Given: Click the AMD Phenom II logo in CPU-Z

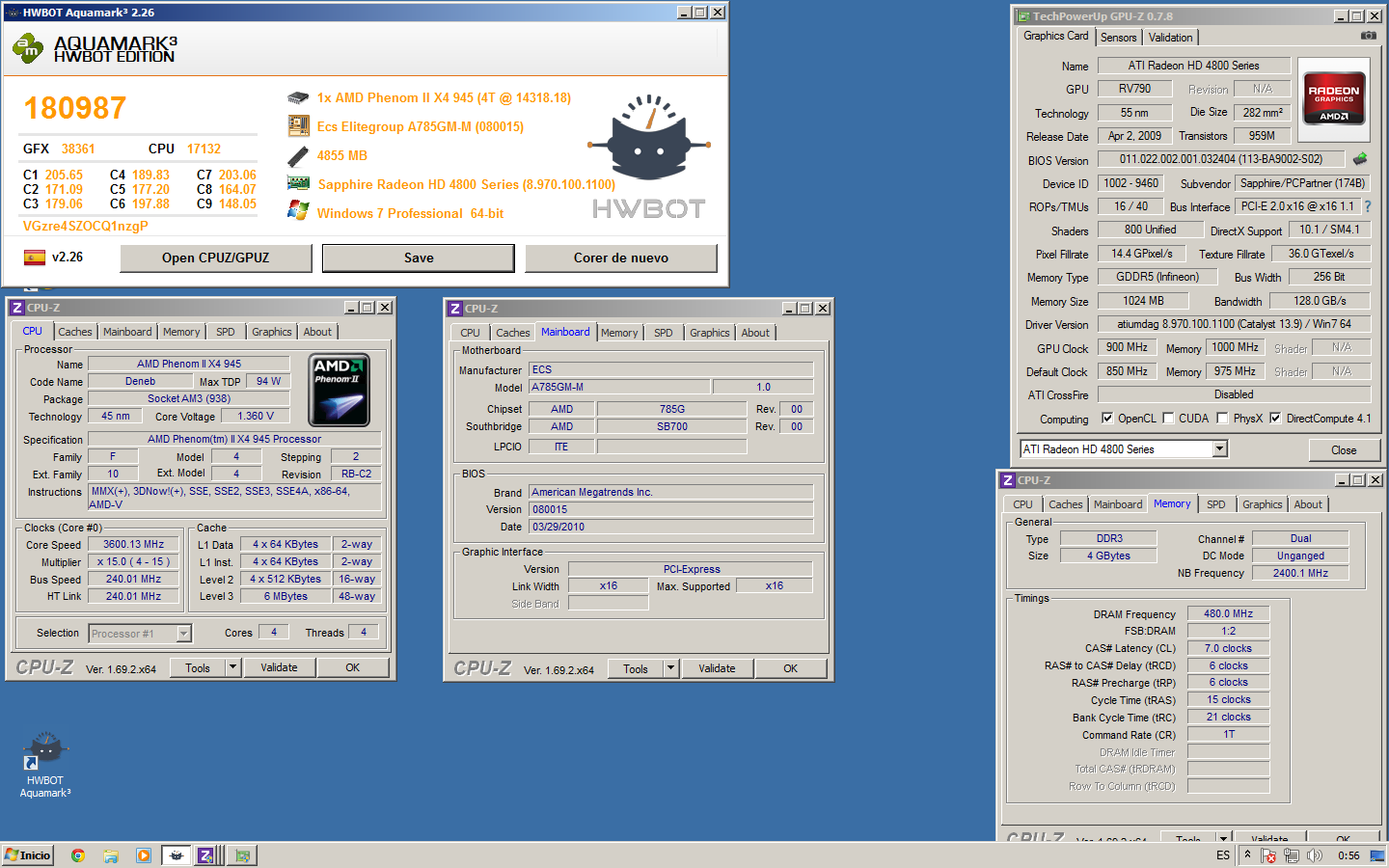Looking at the screenshot, I should [339, 390].
